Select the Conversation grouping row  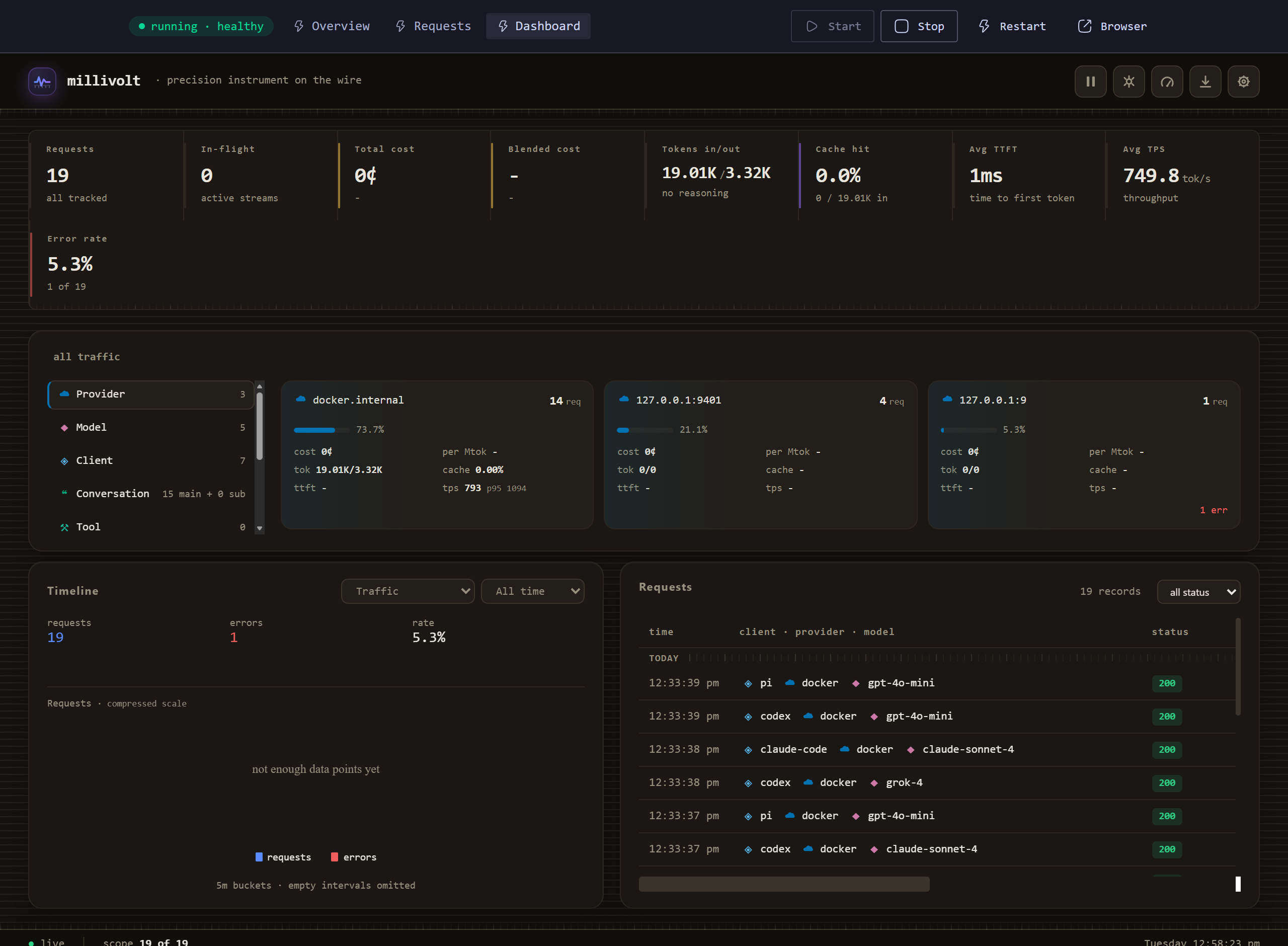click(x=150, y=494)
